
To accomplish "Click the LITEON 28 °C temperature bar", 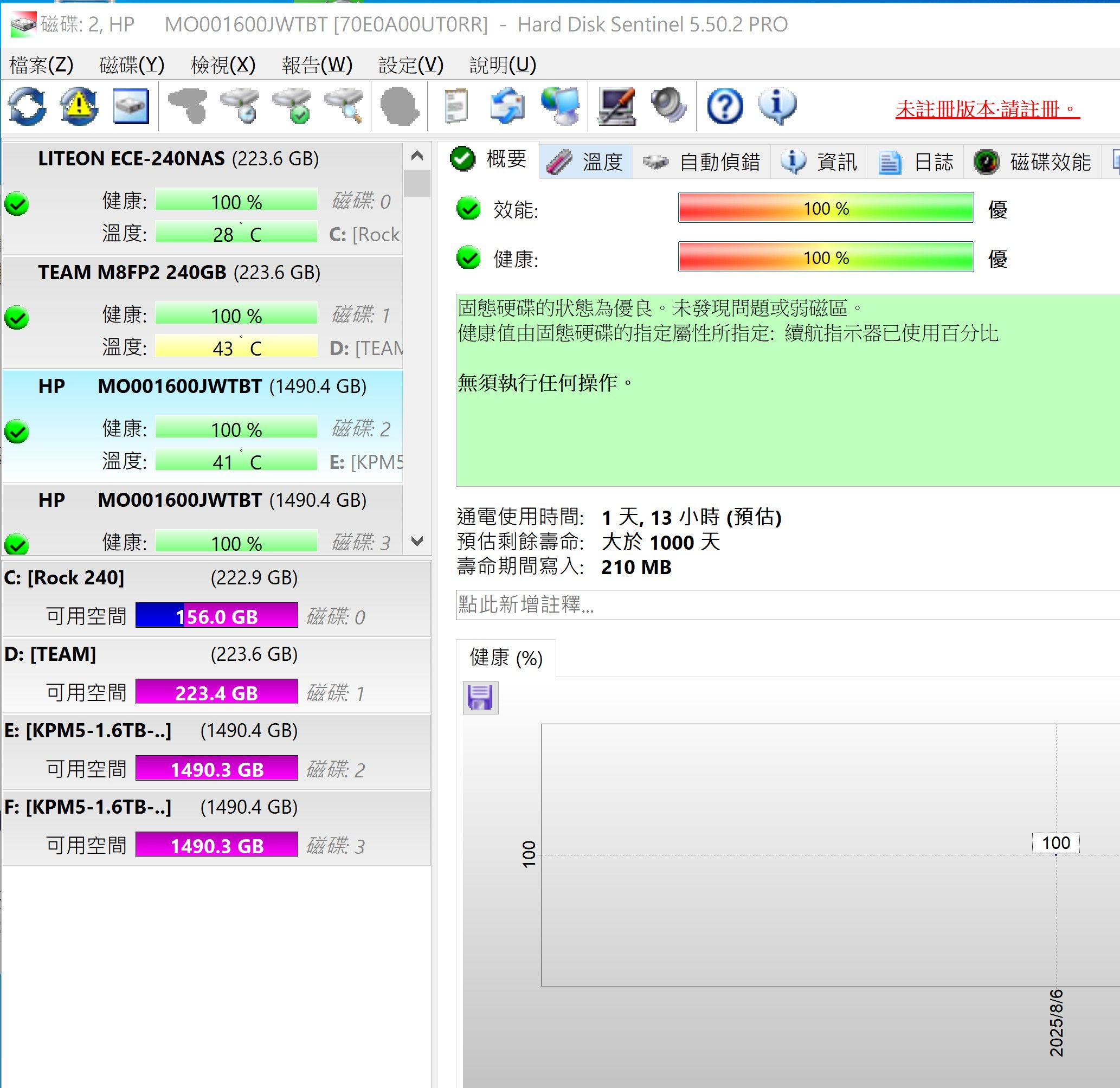I will tap(236, 232).
